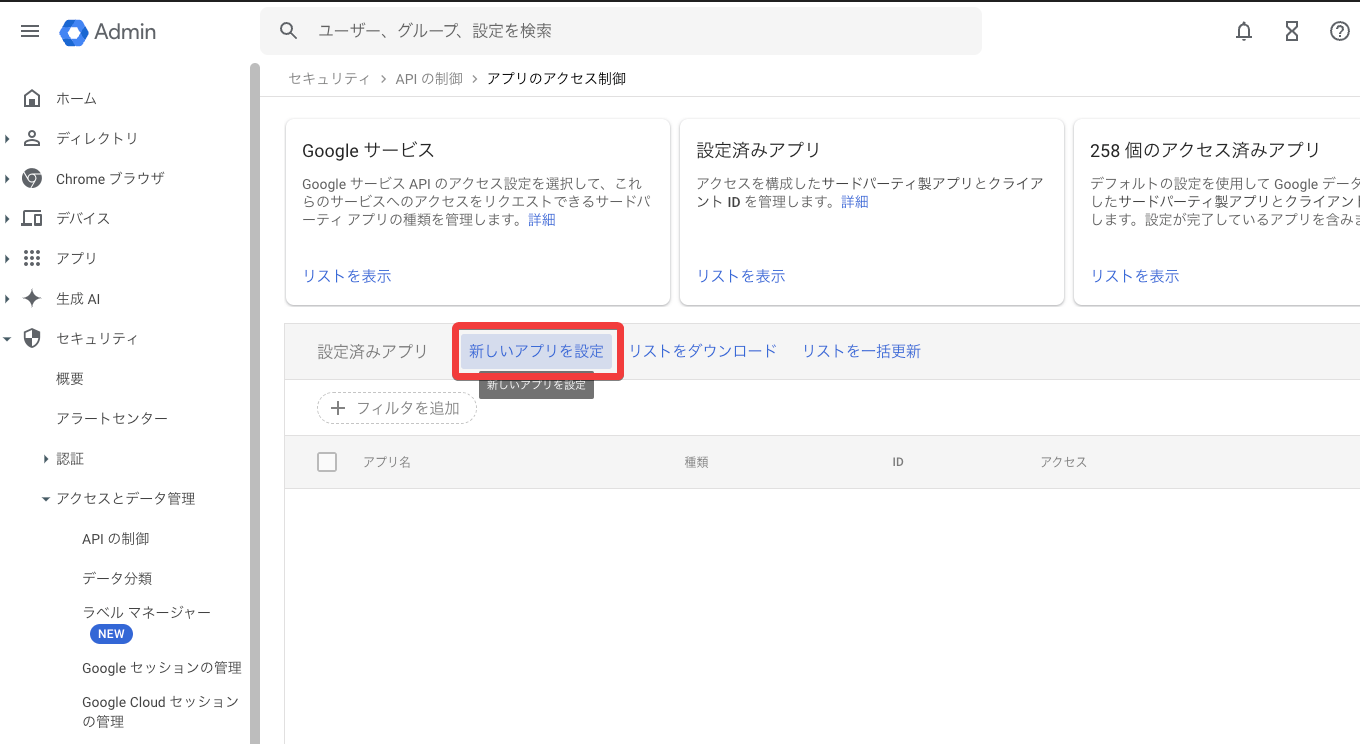The width and height of the screenshot is (1360, 744).
Task: Click the Directory person icon
Action: (x=32, y=138)
